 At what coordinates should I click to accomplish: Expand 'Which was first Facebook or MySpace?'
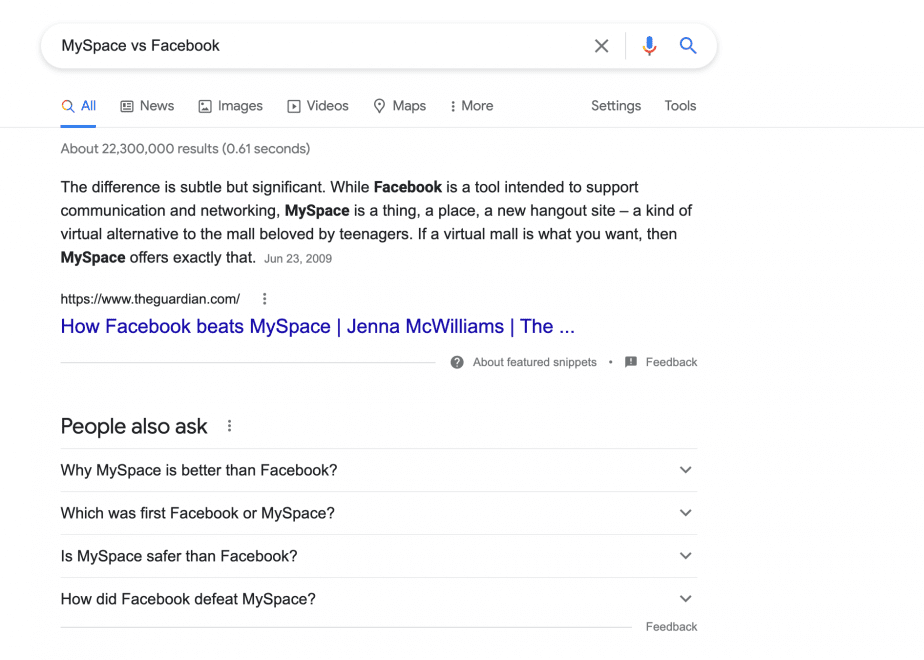click(379, 513)
